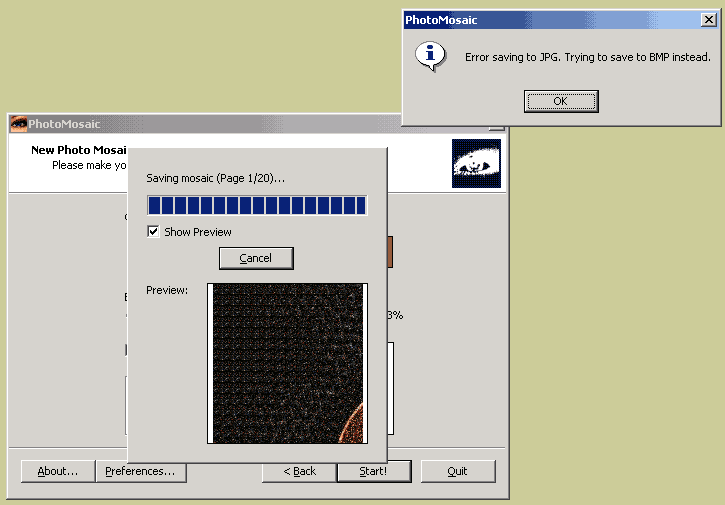Open Preferences in PhotoMosaic wizard
725x505 pixels.
(141, 471)
